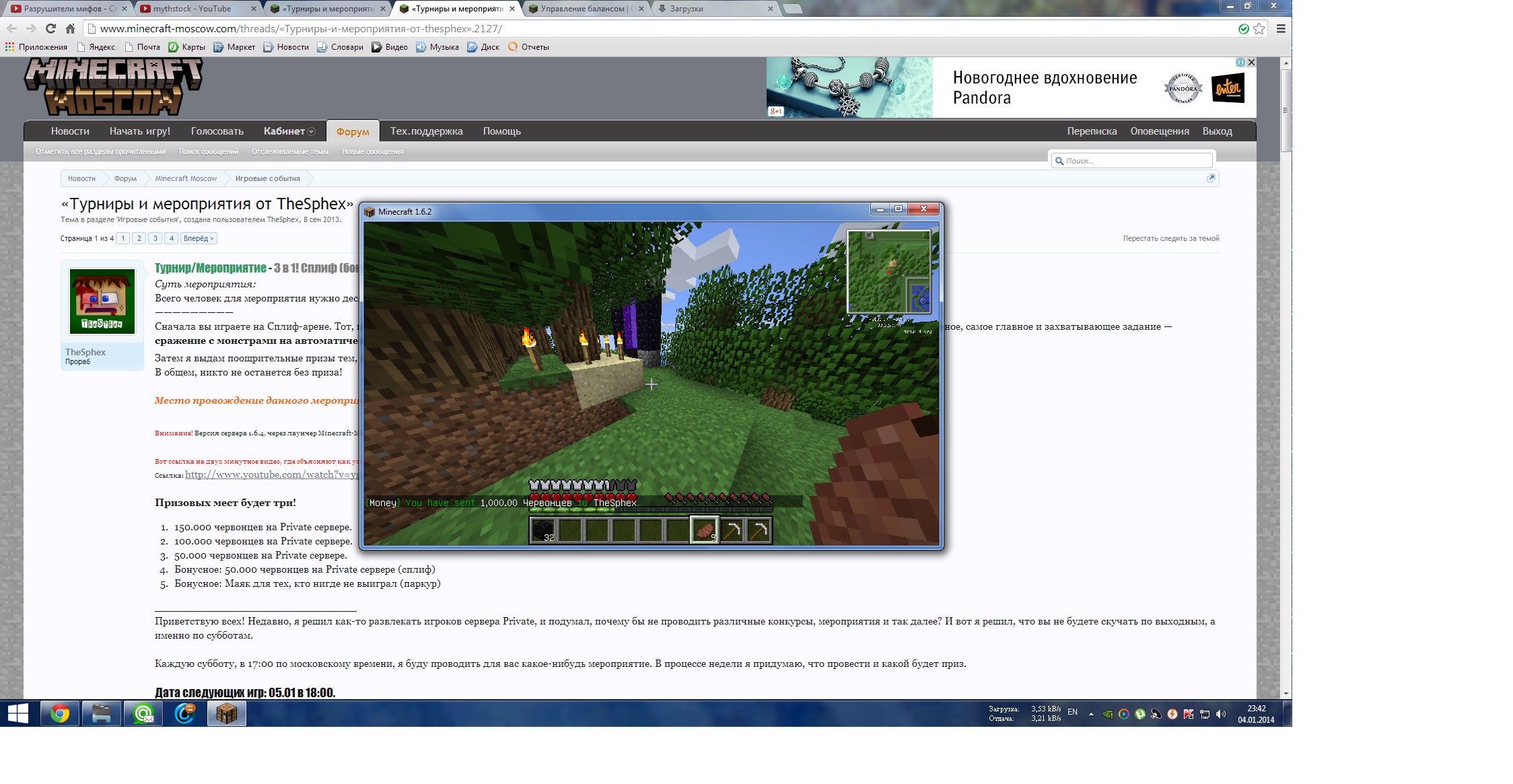1513x784 pixels.
Task: Open the Windows Start button
Action: click(18, 713)
